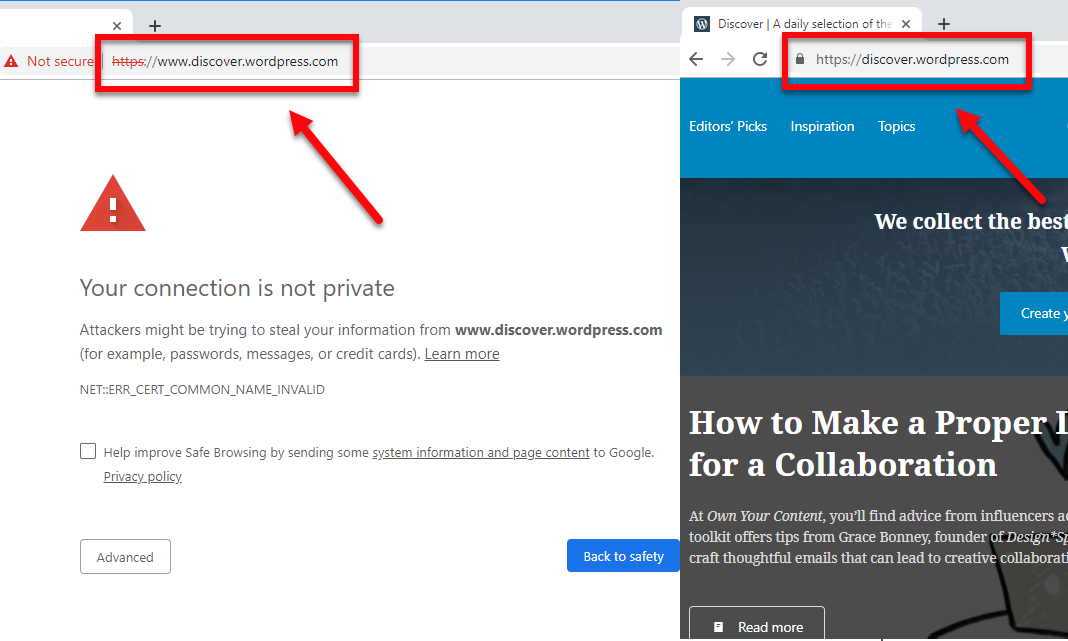Click the Advanced button
The image size is (1068, 641).
coord(125,557)
